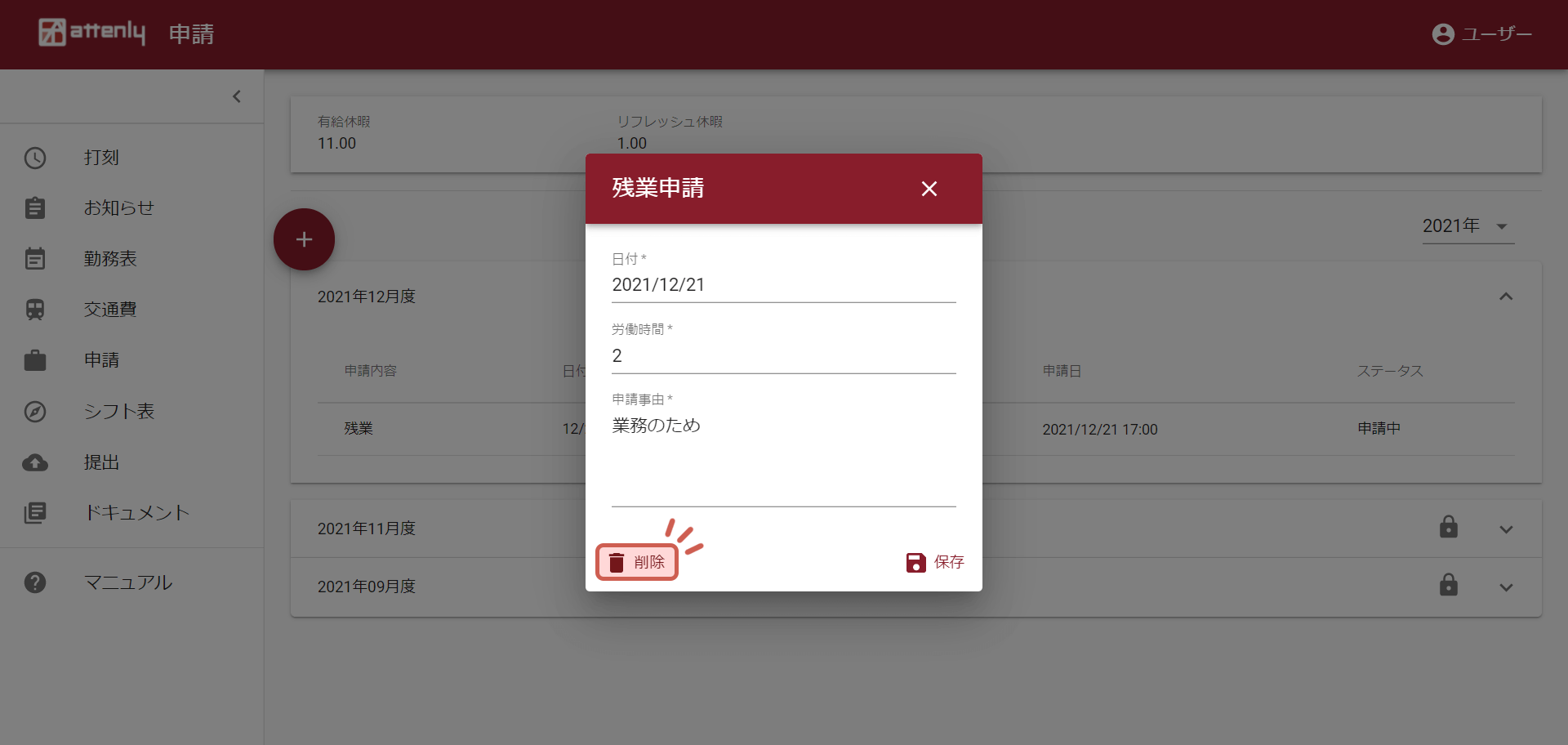Click the 労働時間 hours input field
Screen dimensions: 1568x745
coord(782,356)
